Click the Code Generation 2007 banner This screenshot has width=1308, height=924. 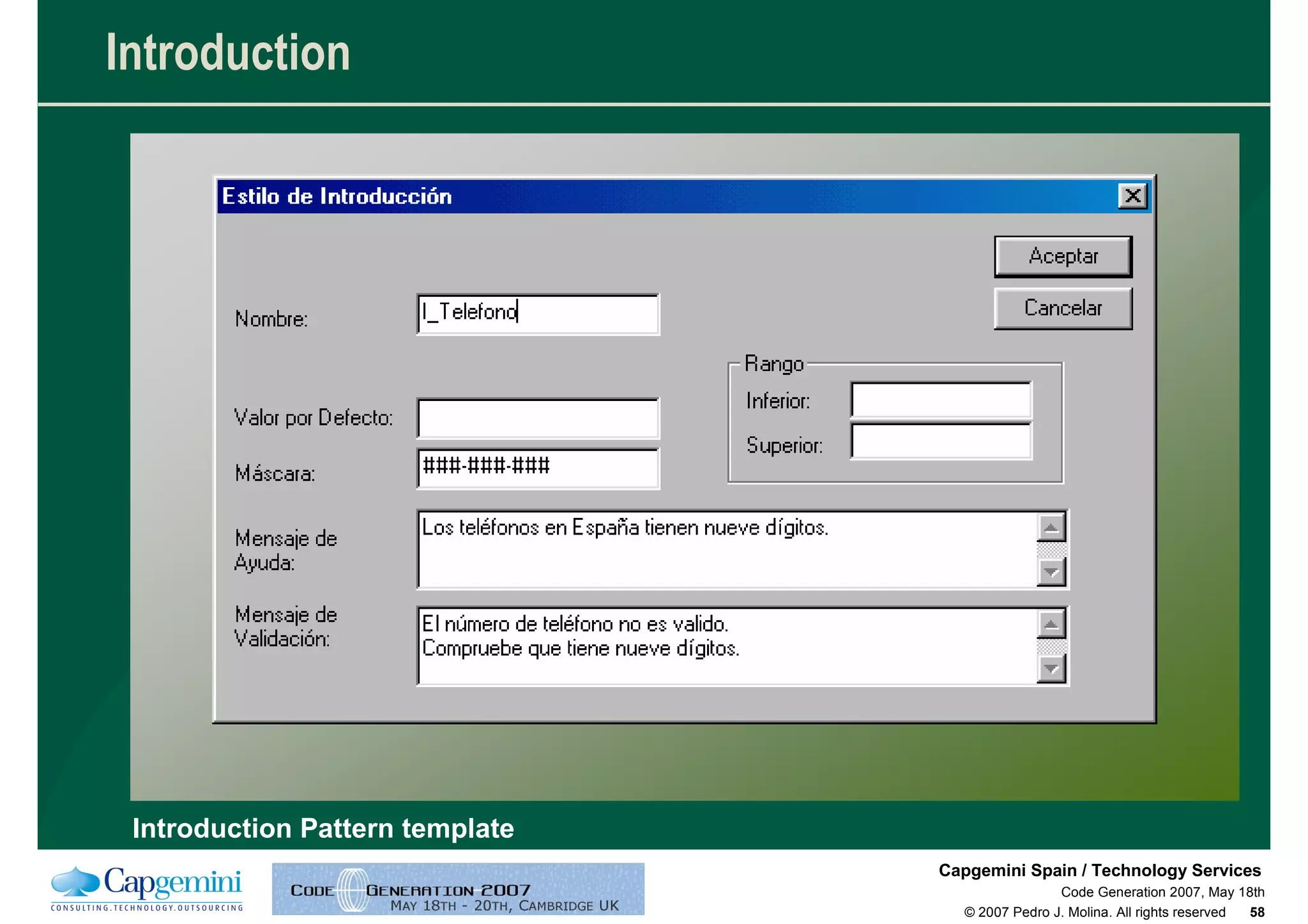[458, 889]
